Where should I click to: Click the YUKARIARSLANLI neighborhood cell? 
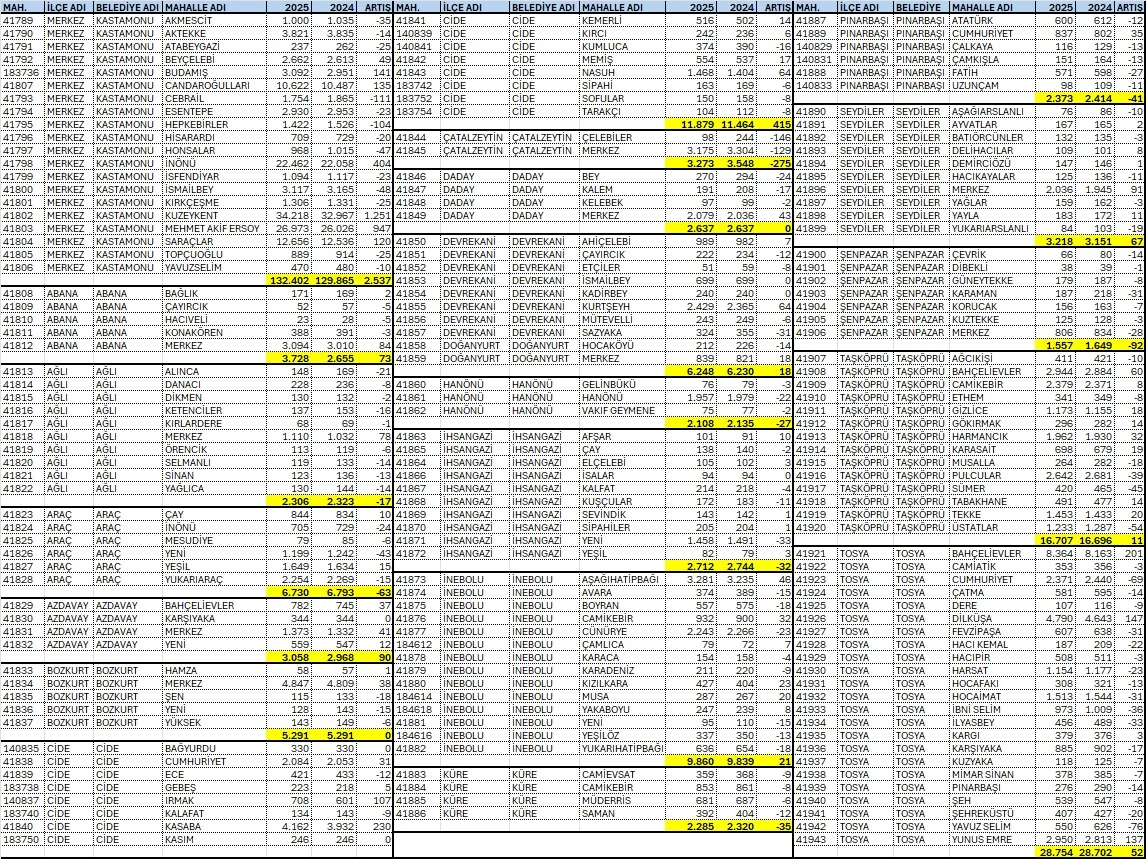coord(989,228)
